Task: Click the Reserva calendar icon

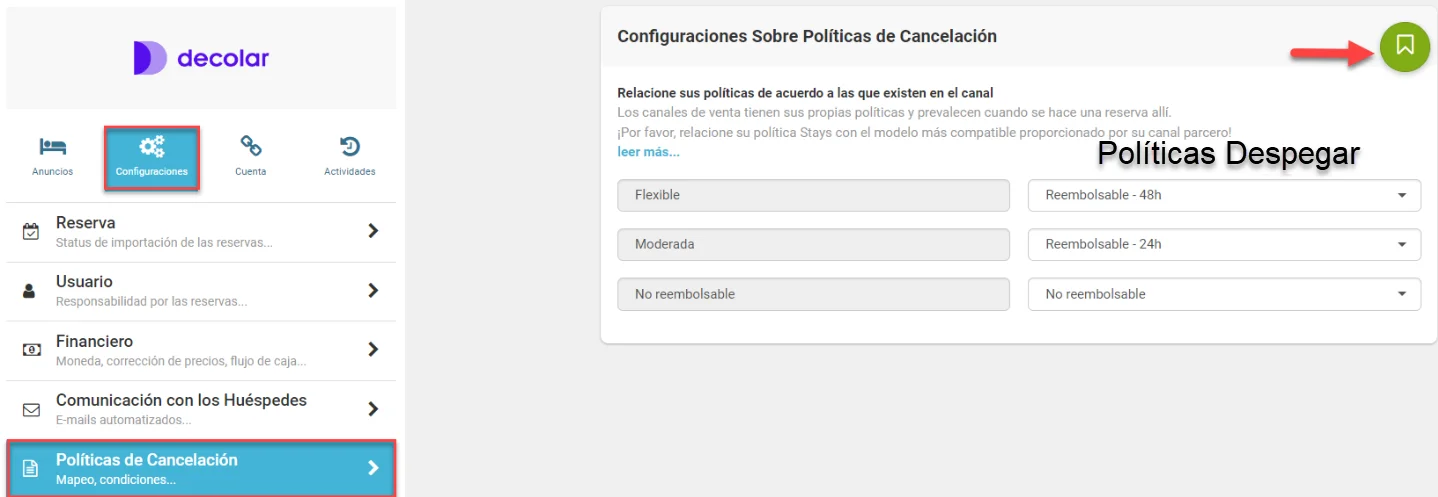Action: pos(31,232)
